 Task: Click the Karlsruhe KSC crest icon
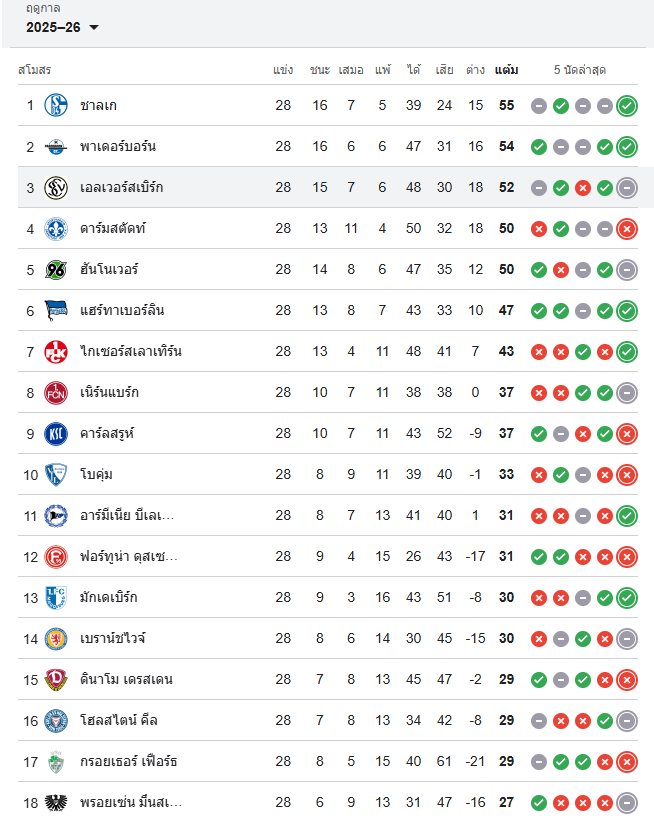55,433
